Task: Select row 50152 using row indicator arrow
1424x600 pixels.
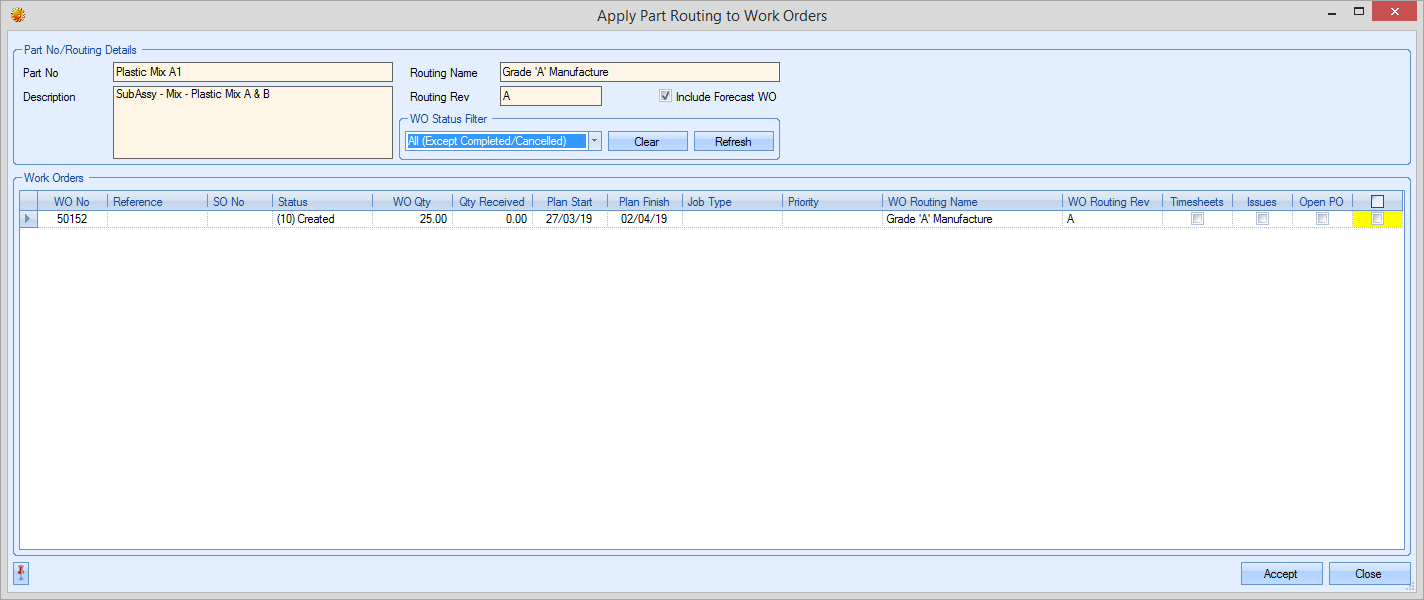Action: (x=28, y=219)
